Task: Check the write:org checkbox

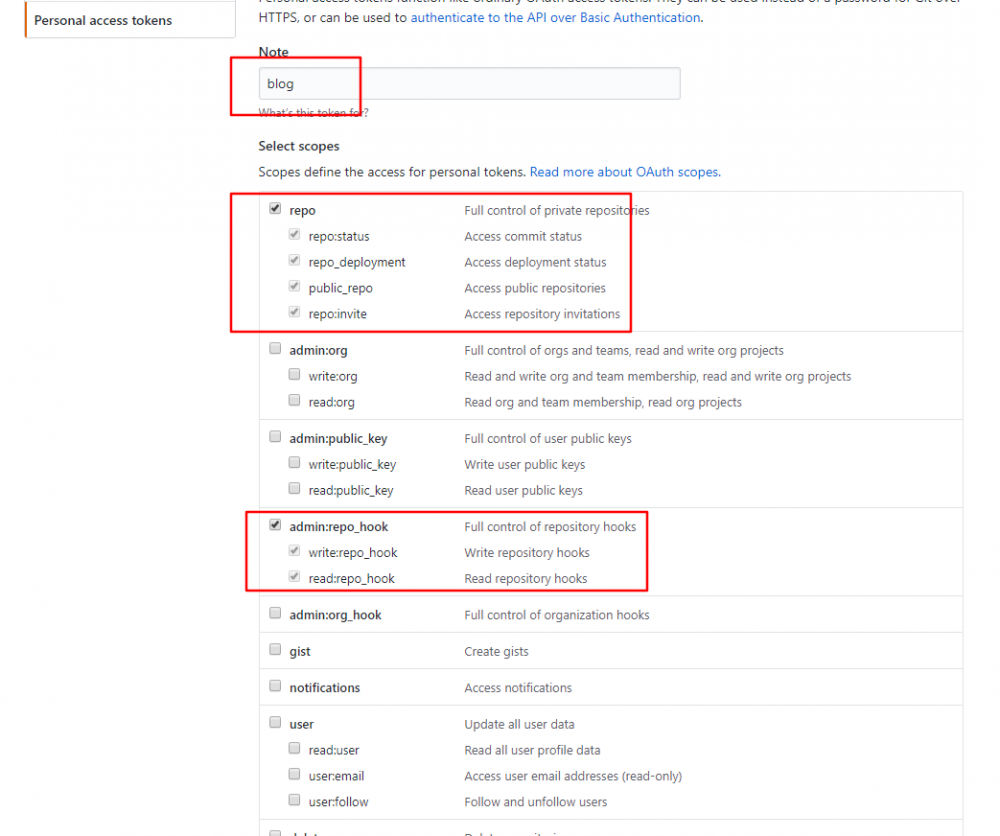Action: [294, 374]
